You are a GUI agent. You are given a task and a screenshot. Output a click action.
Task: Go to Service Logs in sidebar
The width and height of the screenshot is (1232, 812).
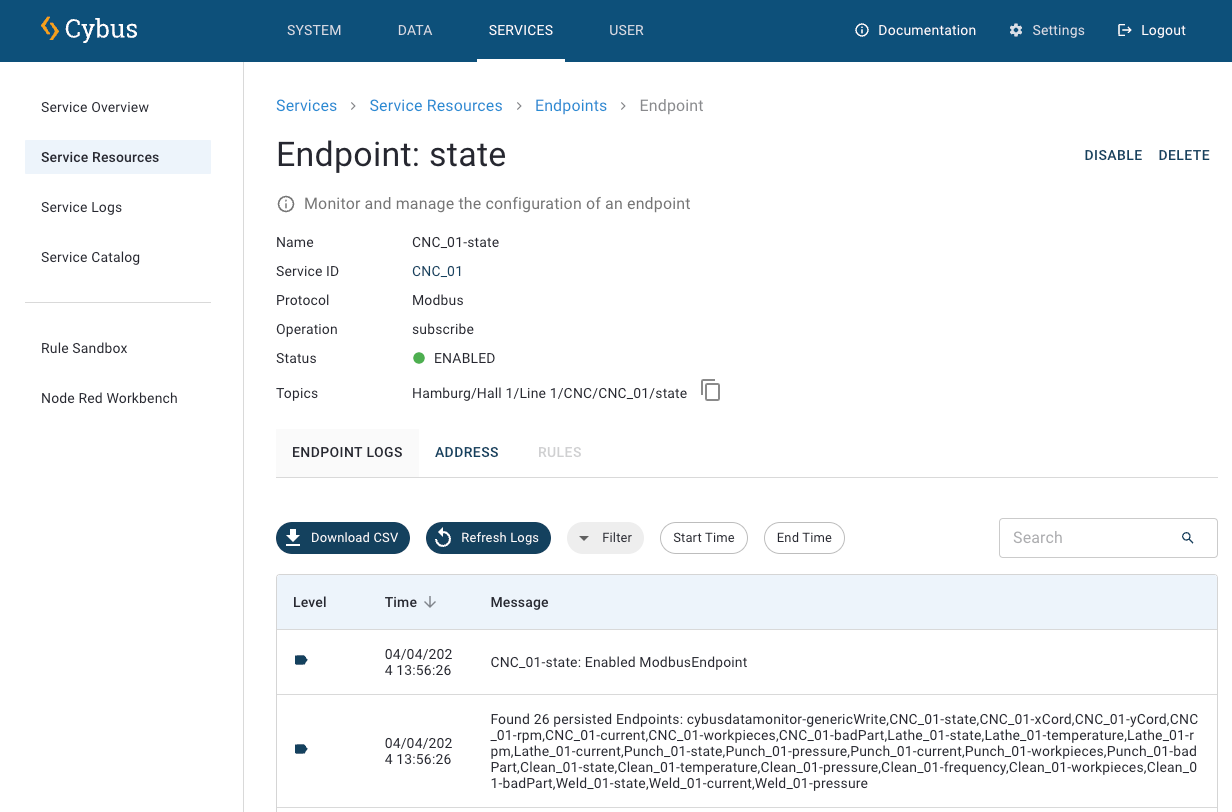tap(82, 208)
